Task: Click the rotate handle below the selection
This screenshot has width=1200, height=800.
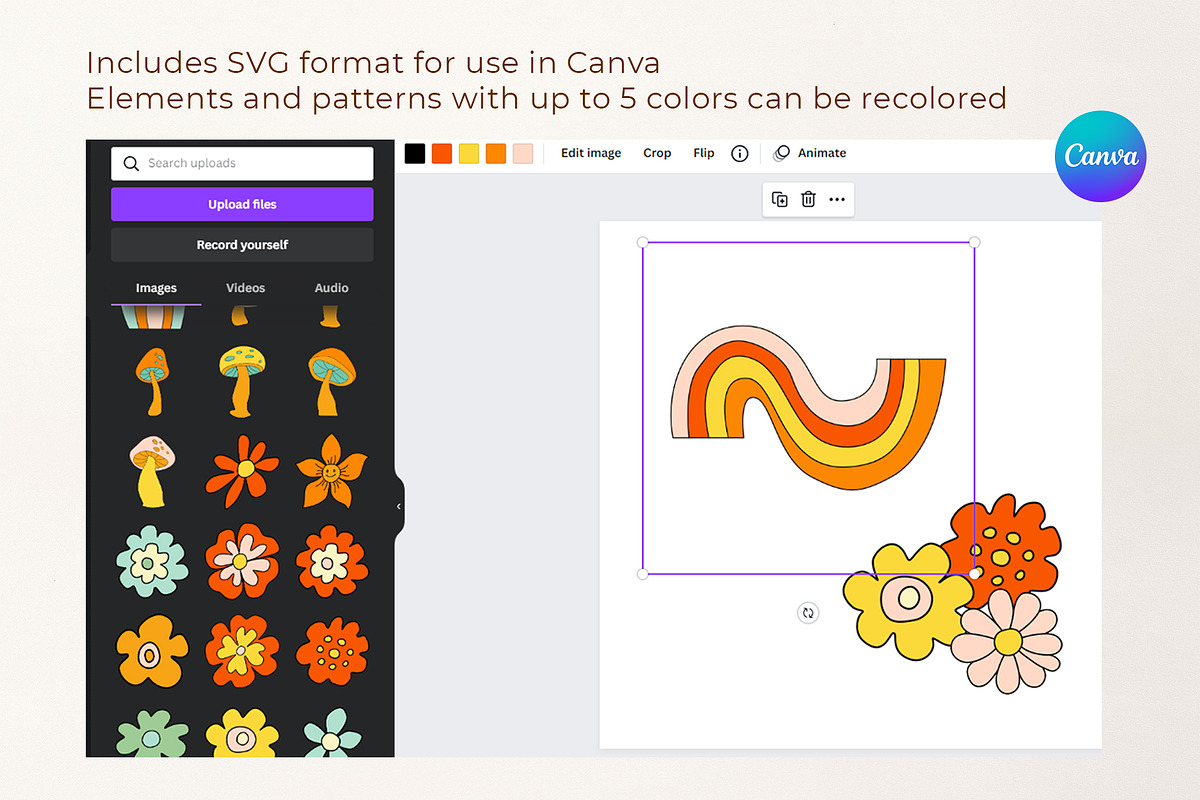Action: [808, 613]
